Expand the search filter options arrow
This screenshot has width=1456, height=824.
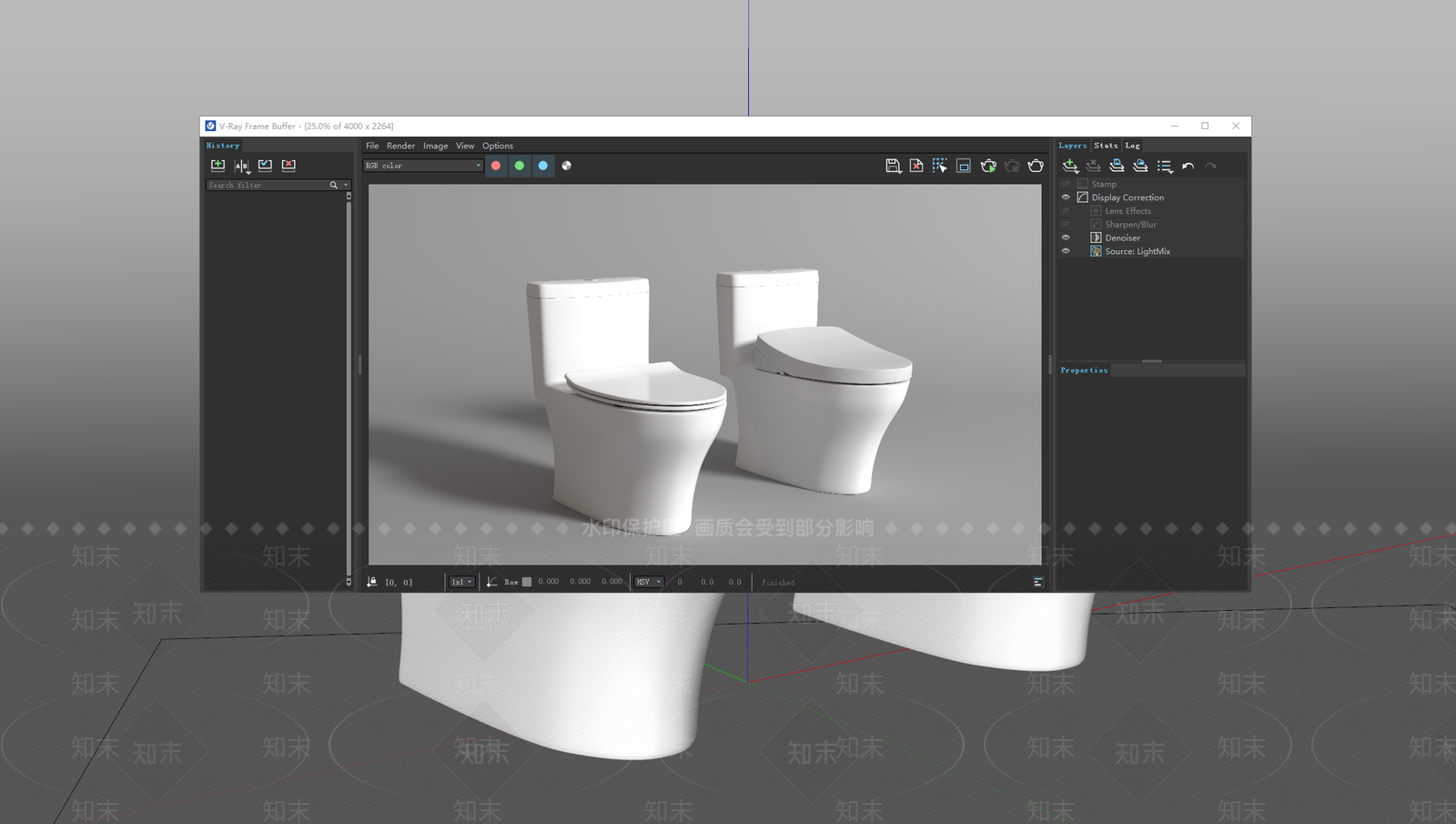(x=346, y=185)
